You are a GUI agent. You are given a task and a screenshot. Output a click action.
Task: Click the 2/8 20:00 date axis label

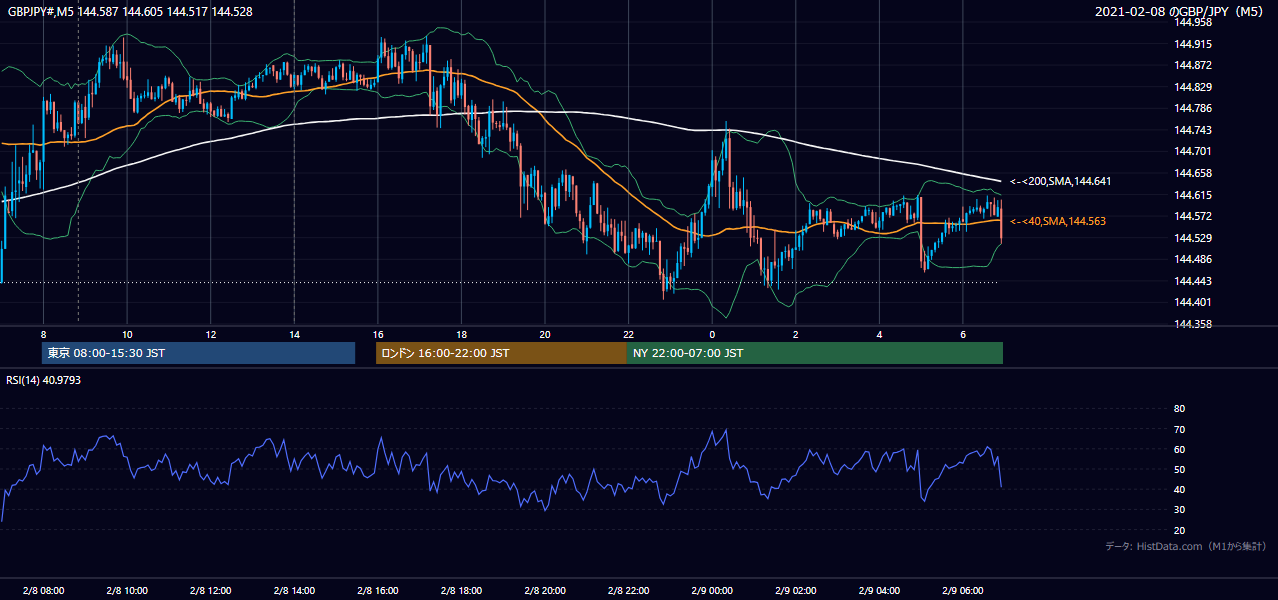pyautogui.click(x=545, y=590)
